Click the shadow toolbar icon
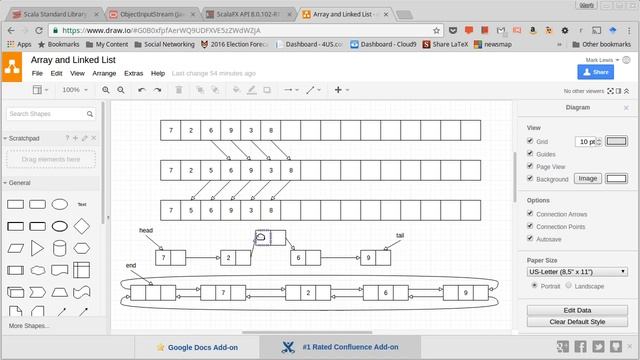This screenshot has width=640, height=360. pyautogui.click(x=267, y=90)
